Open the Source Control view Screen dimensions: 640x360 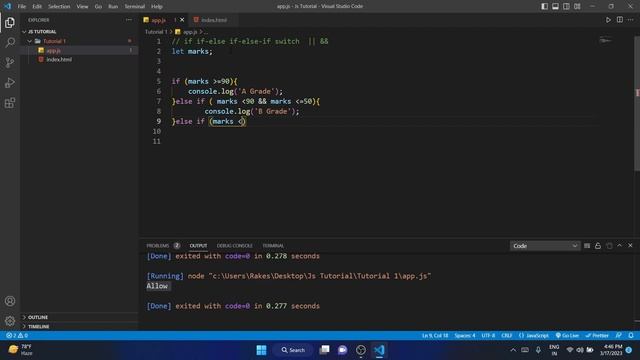(10, 62)
